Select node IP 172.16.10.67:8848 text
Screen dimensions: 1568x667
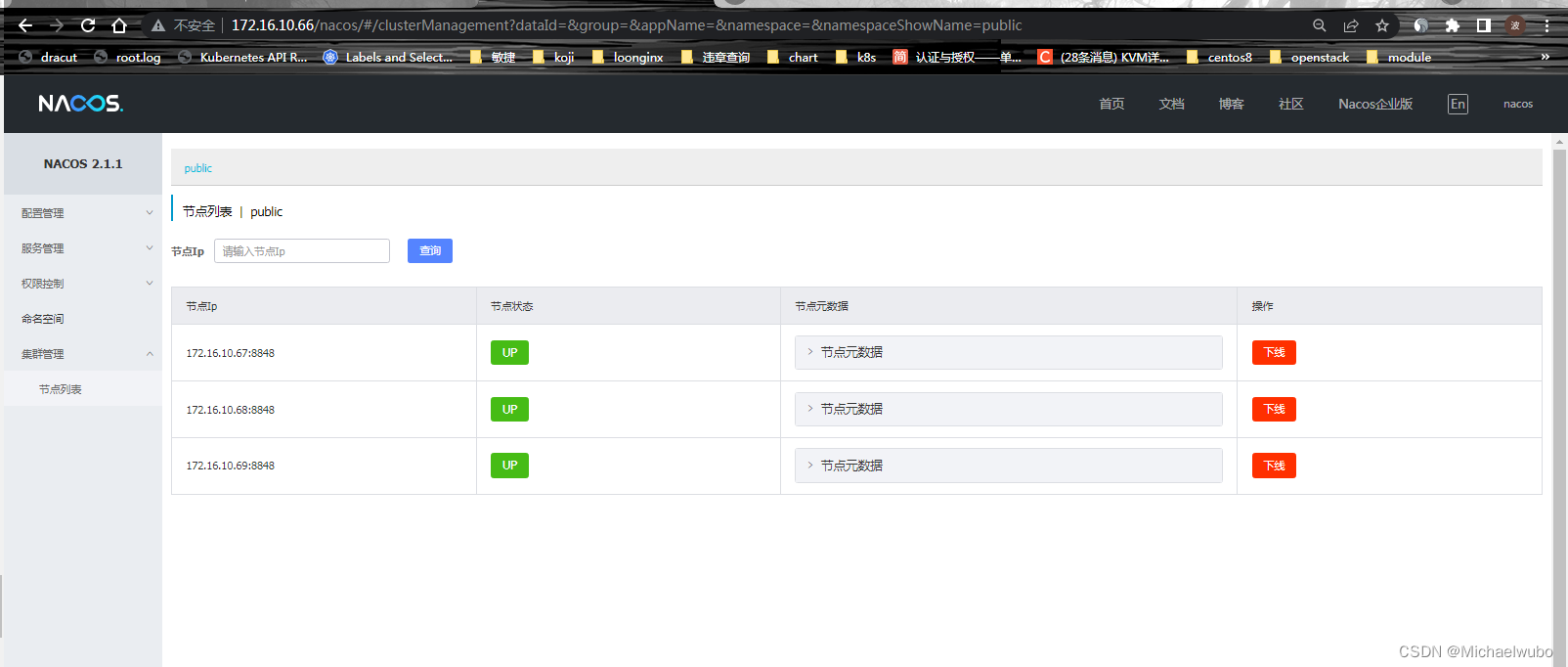click(x=231, y=353)
